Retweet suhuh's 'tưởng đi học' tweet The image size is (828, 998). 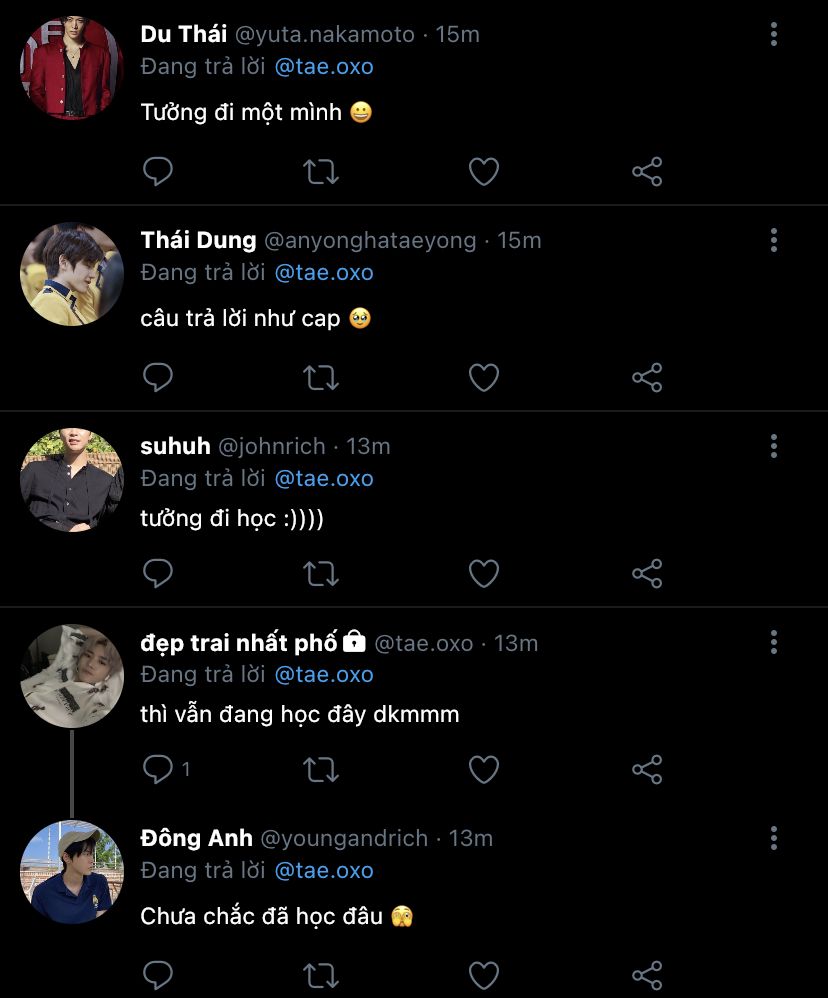click(321, 573)
